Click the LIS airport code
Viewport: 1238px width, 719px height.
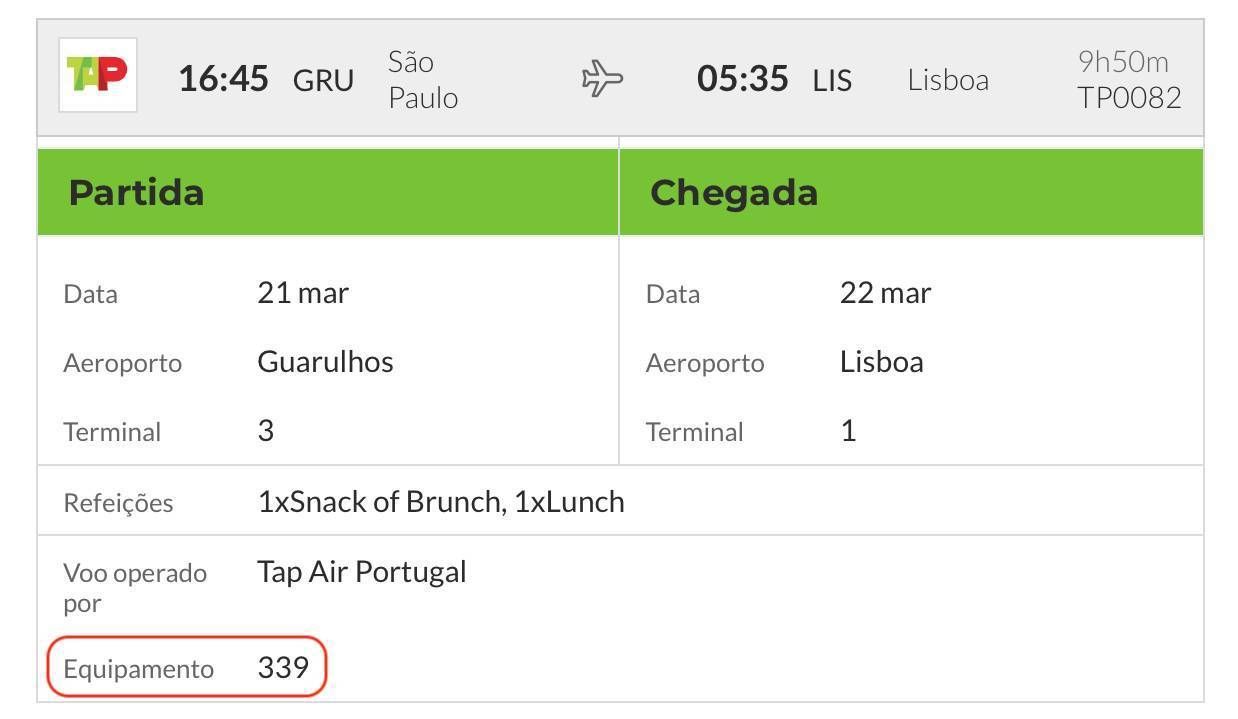click(x=832, y=80)
